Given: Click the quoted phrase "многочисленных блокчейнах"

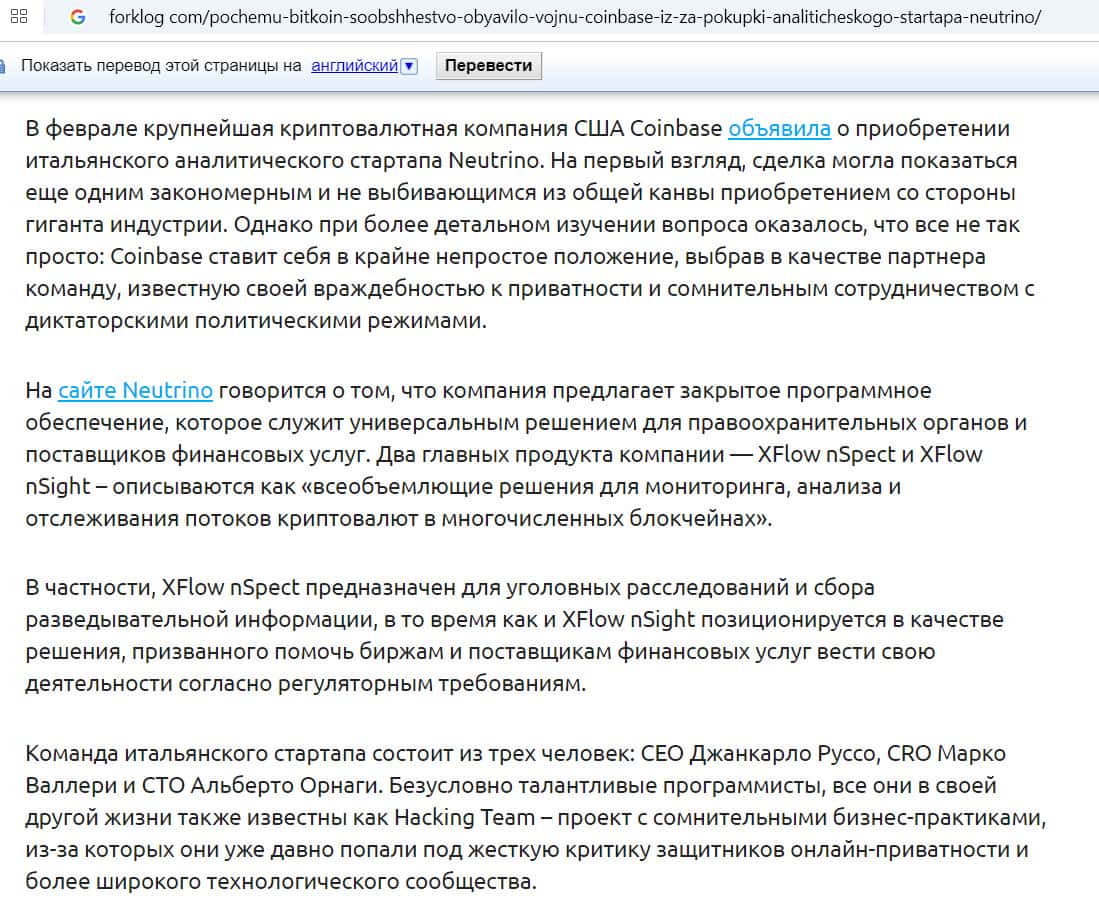Looking at the screenshot, I should click(605, 518).
